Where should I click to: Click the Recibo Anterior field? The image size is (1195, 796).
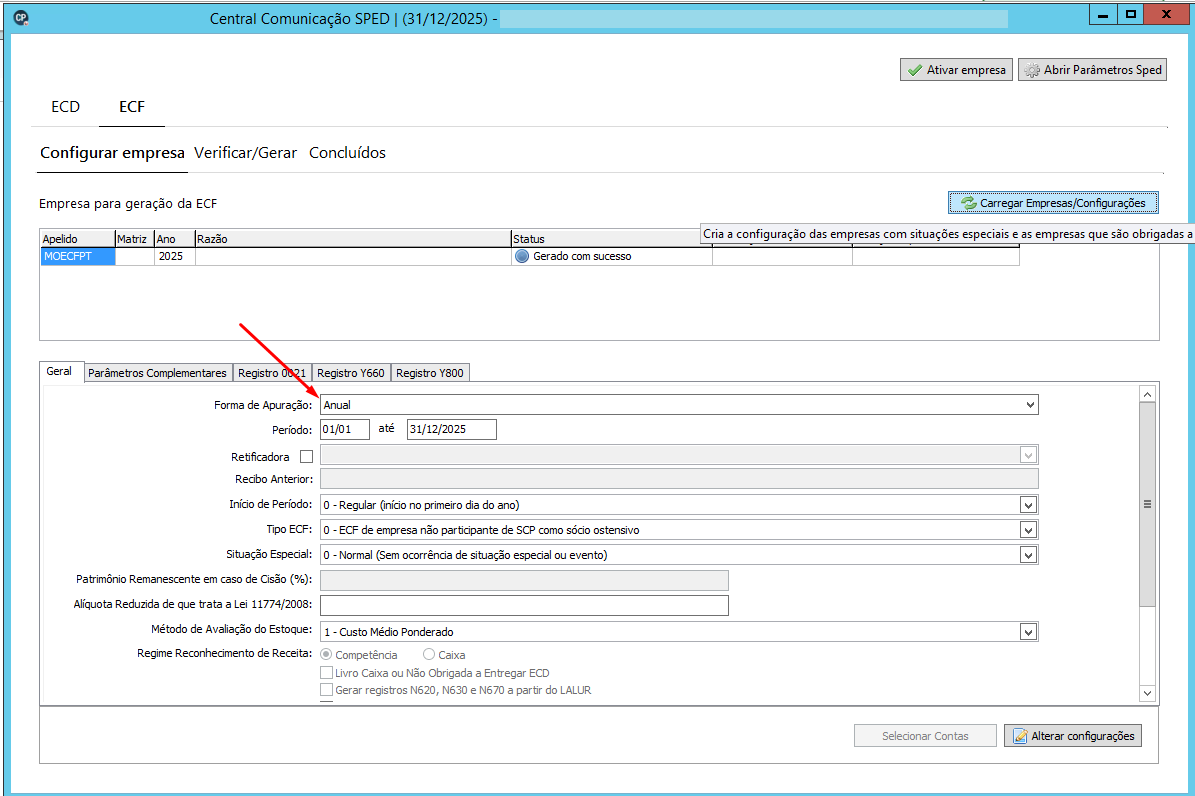[x=679, y=479]
